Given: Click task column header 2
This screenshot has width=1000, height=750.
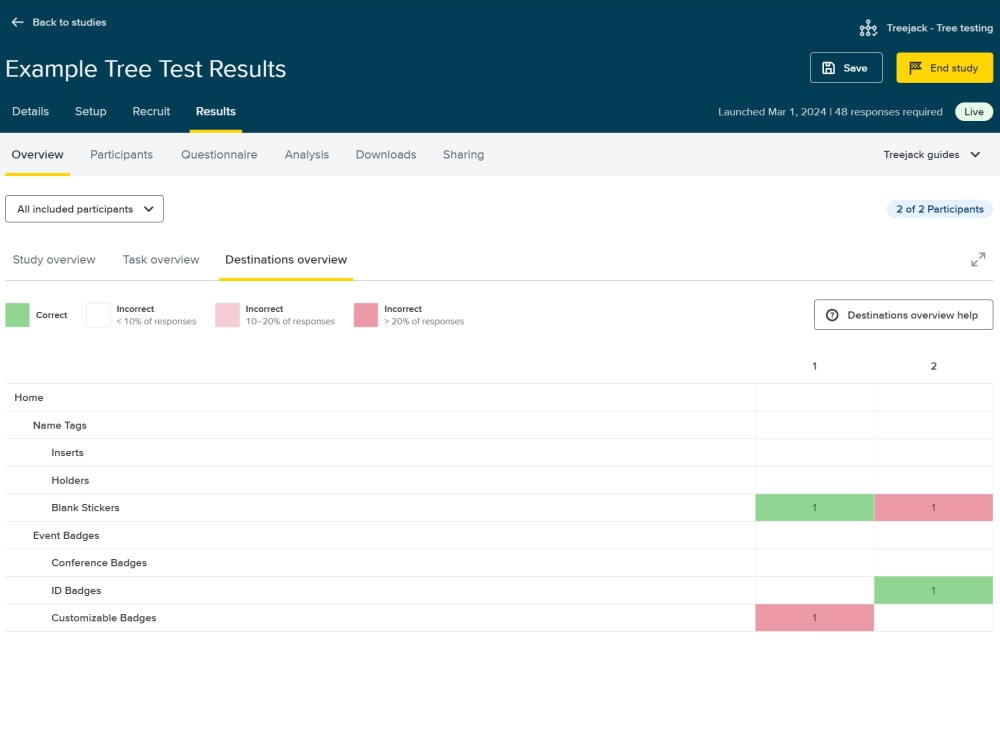Looking at the screenshot, I should click(933, 366).
